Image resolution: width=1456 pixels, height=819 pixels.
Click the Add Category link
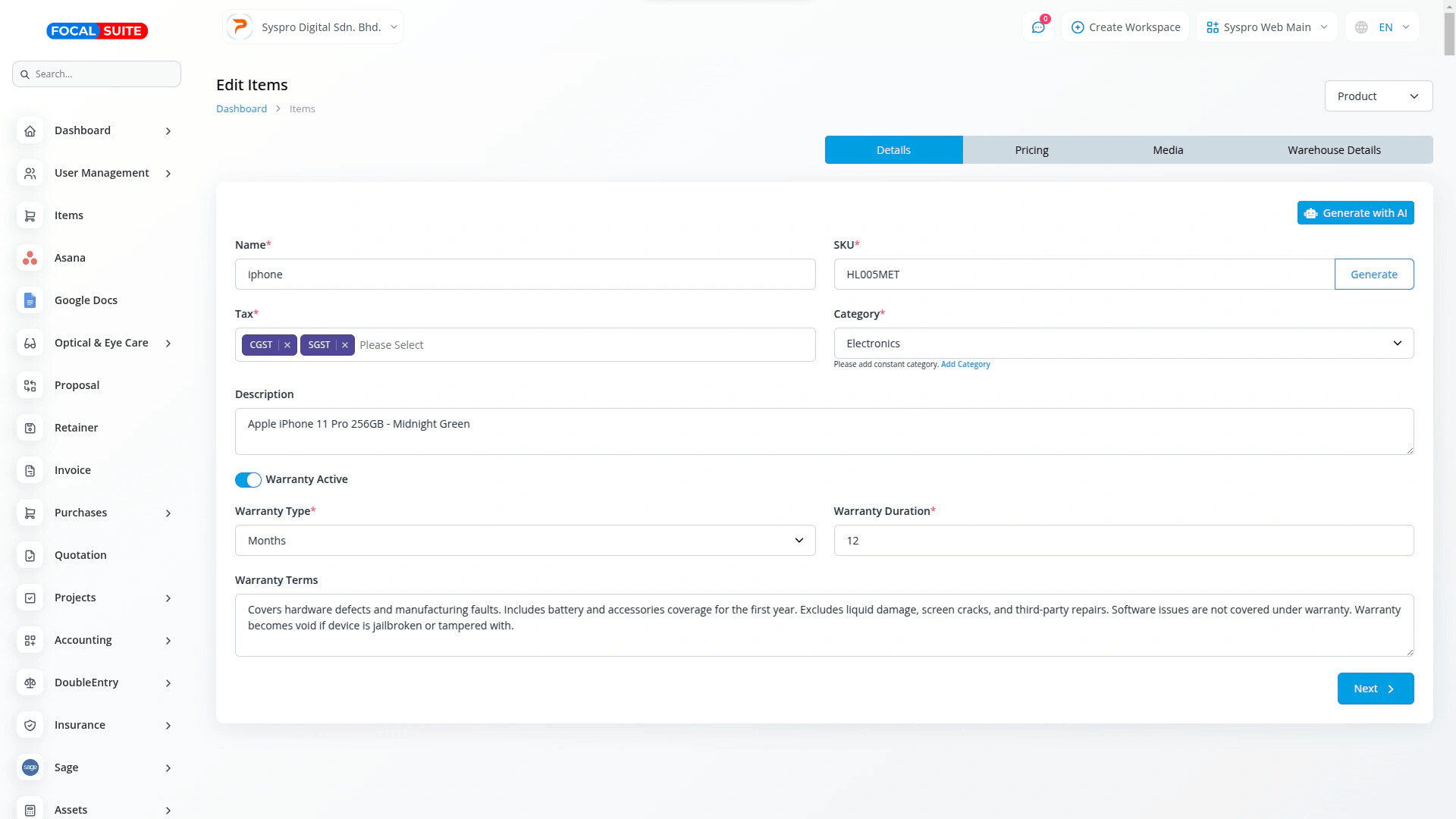965,365
